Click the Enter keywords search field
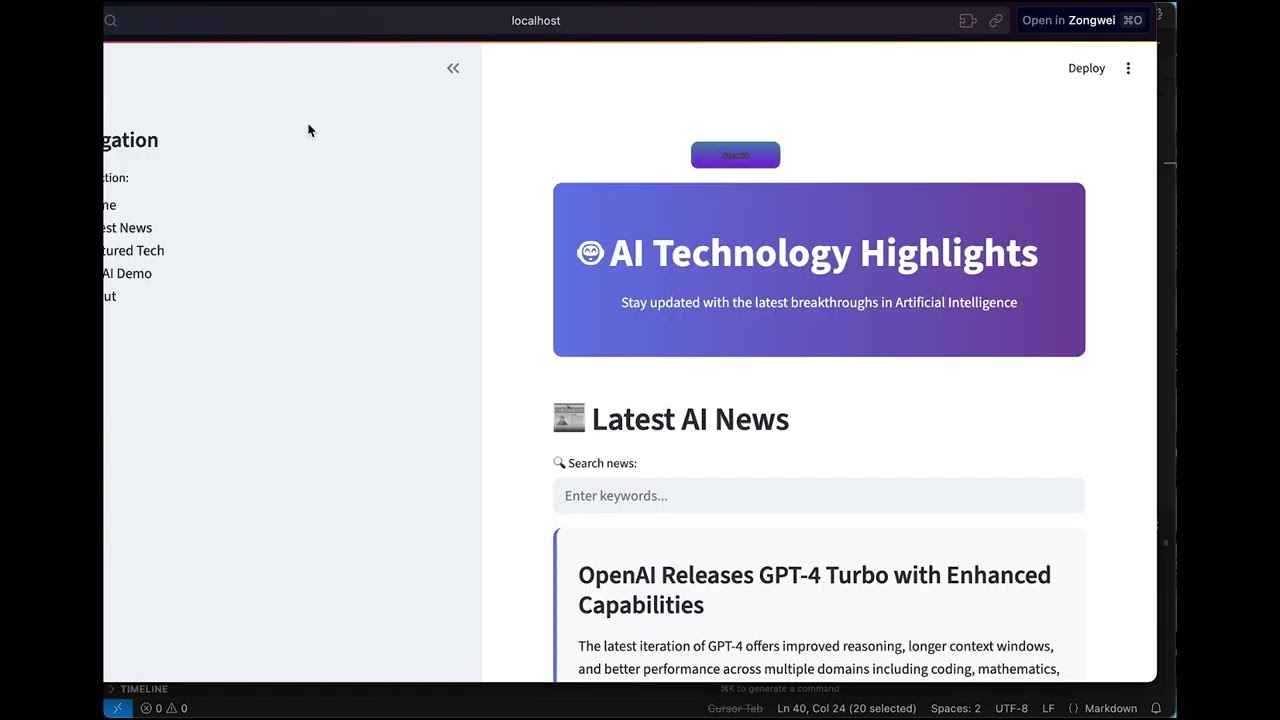The width and height of the screenshot is (1280, 720). (x=819, y=496)
